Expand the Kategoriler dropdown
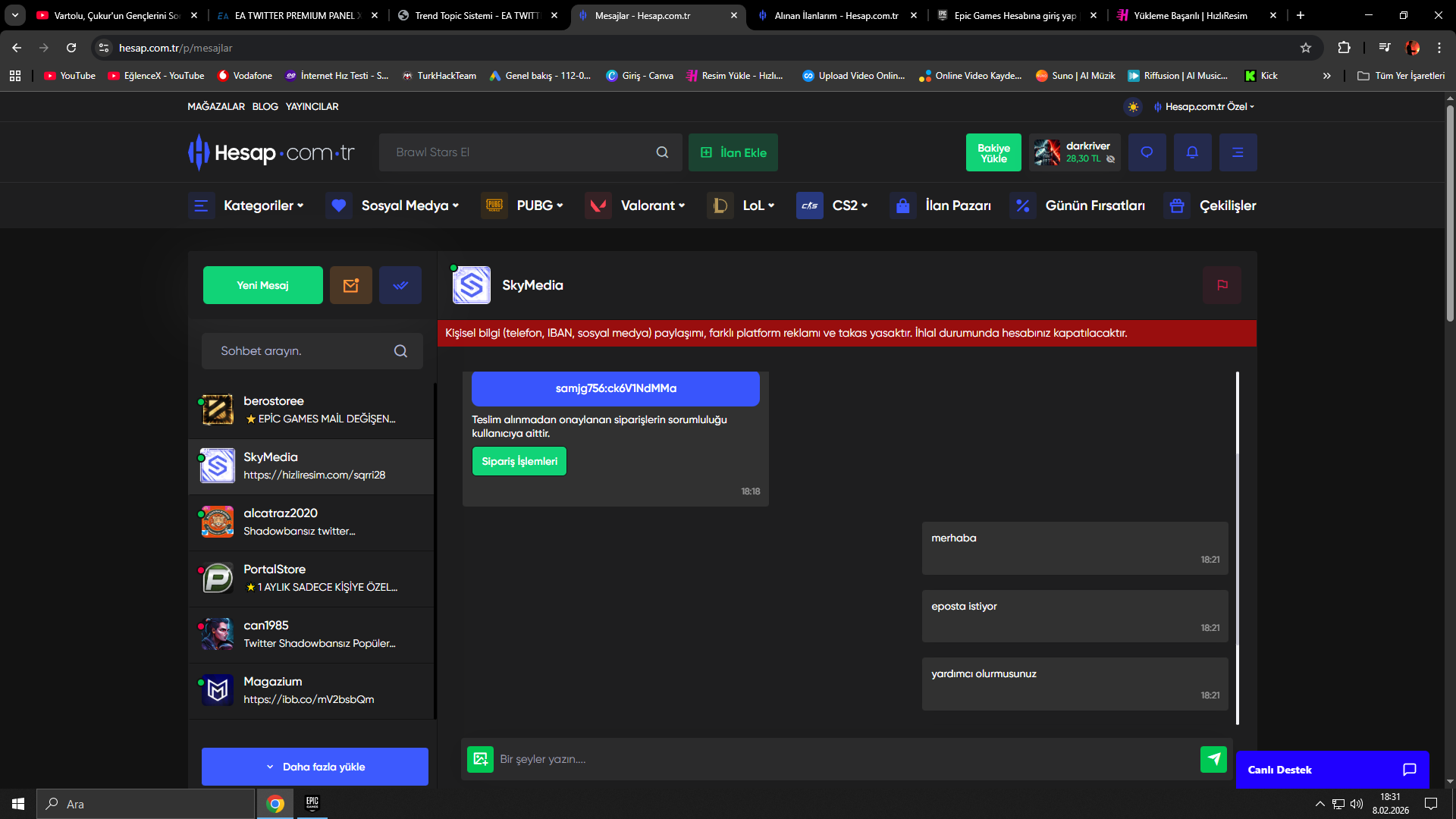 (x=263, y=206)
